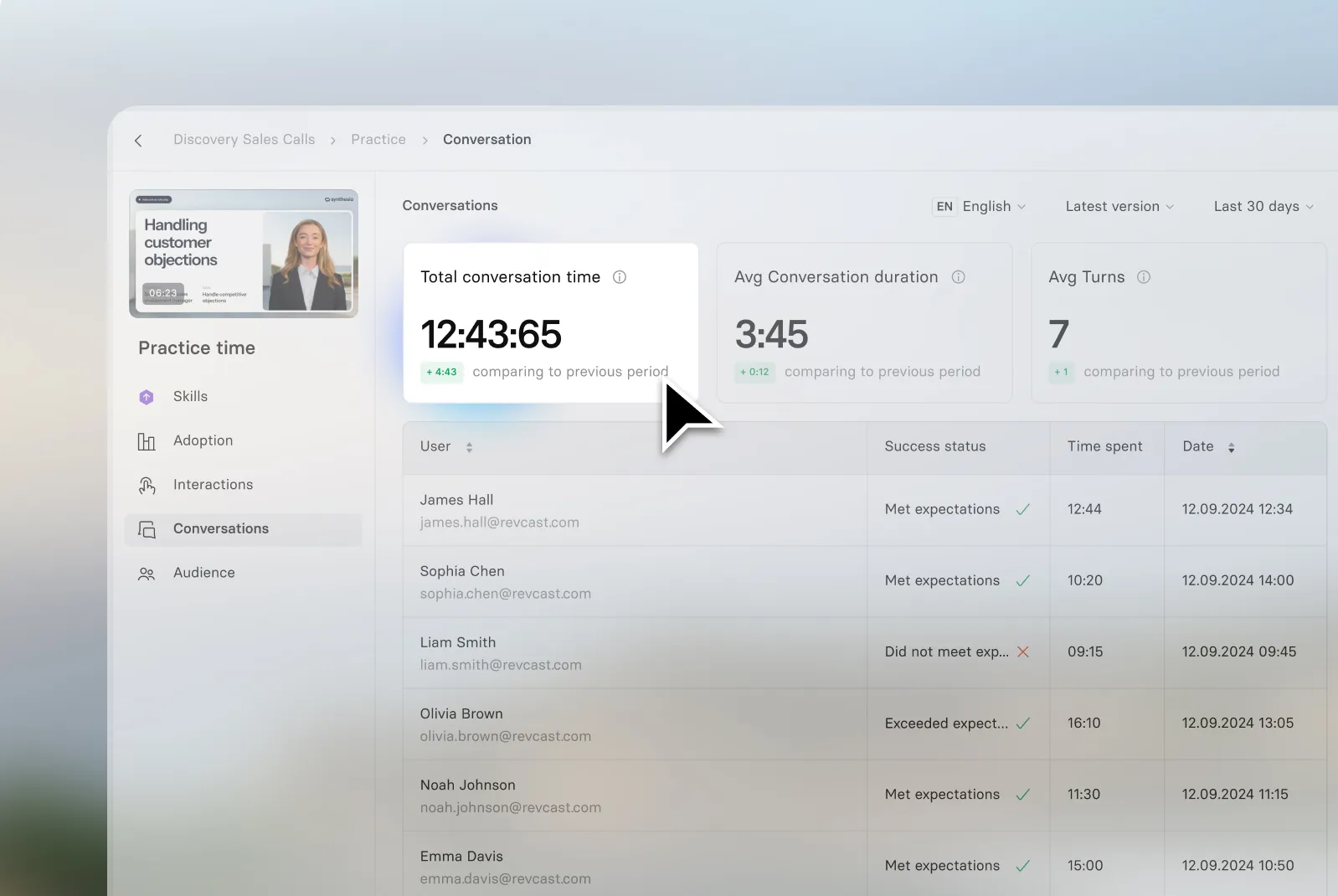Expand the Latest version dropdown

[x=1119, y=207]
